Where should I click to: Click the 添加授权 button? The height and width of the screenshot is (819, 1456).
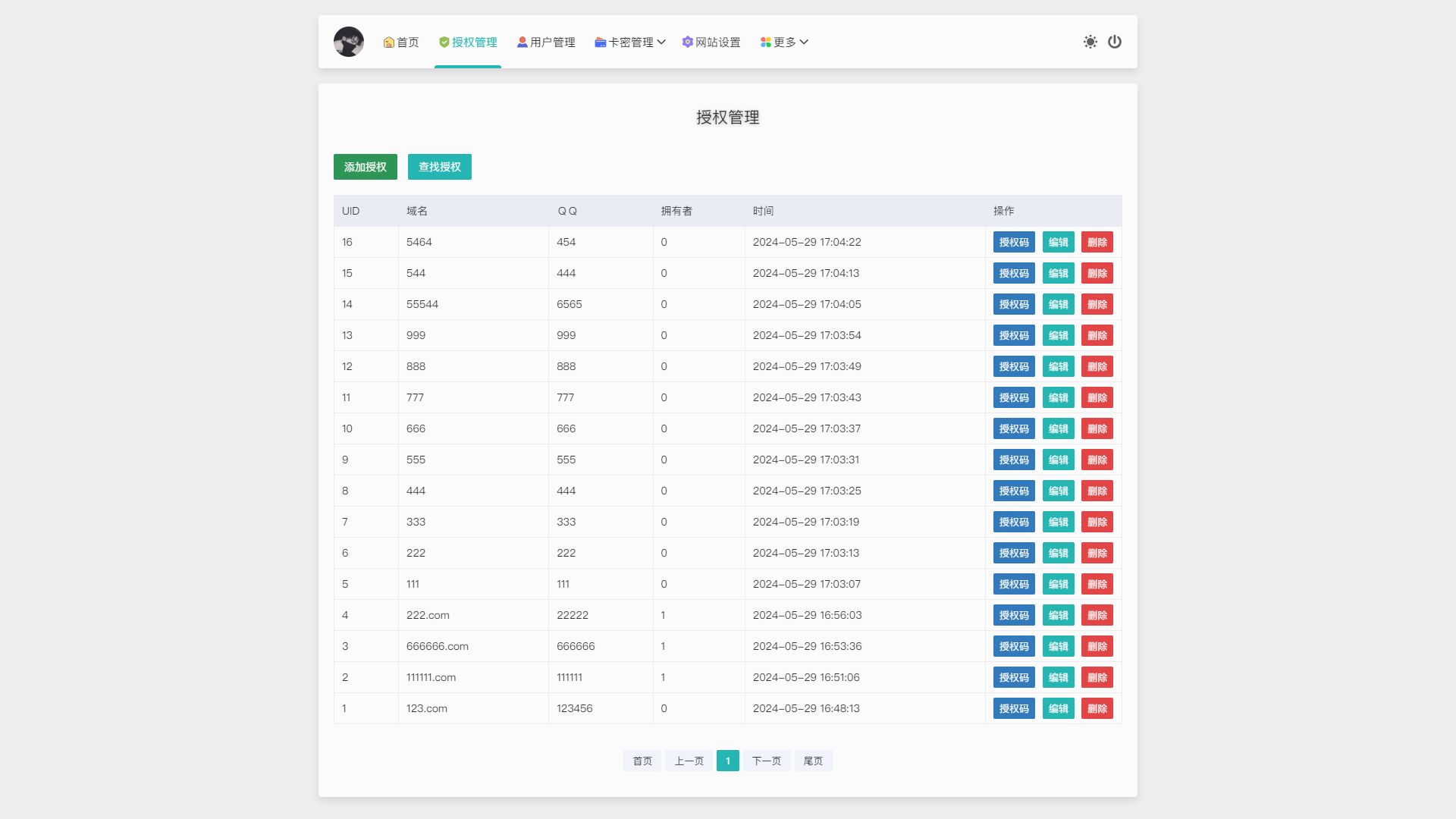click(x=365, y=167)
